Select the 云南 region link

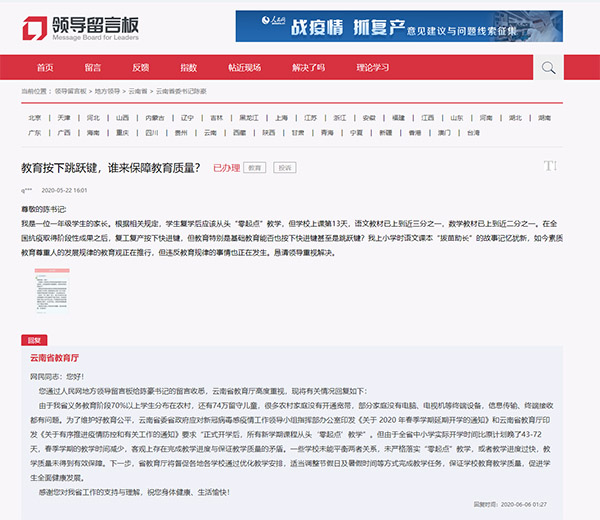tap(210, 133)
